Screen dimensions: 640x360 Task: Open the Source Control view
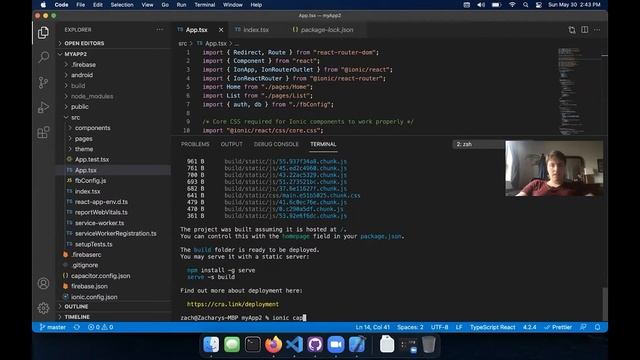[x=43, y=82]
